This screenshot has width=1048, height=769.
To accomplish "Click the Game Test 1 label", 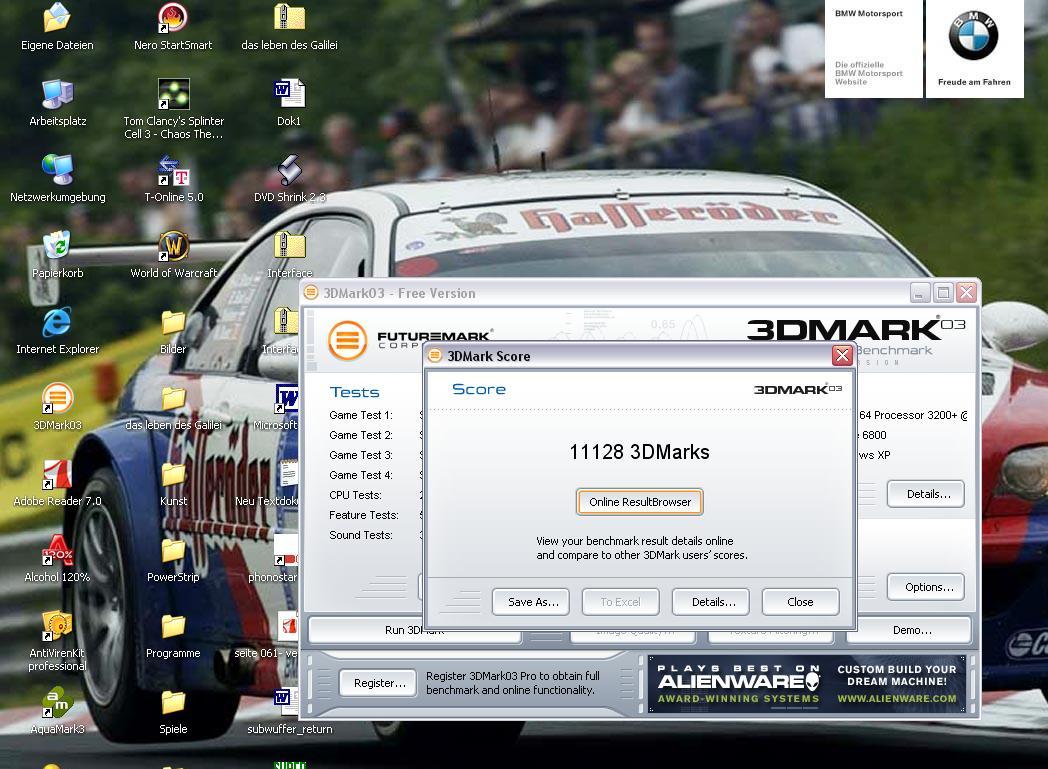I will 361,415.
